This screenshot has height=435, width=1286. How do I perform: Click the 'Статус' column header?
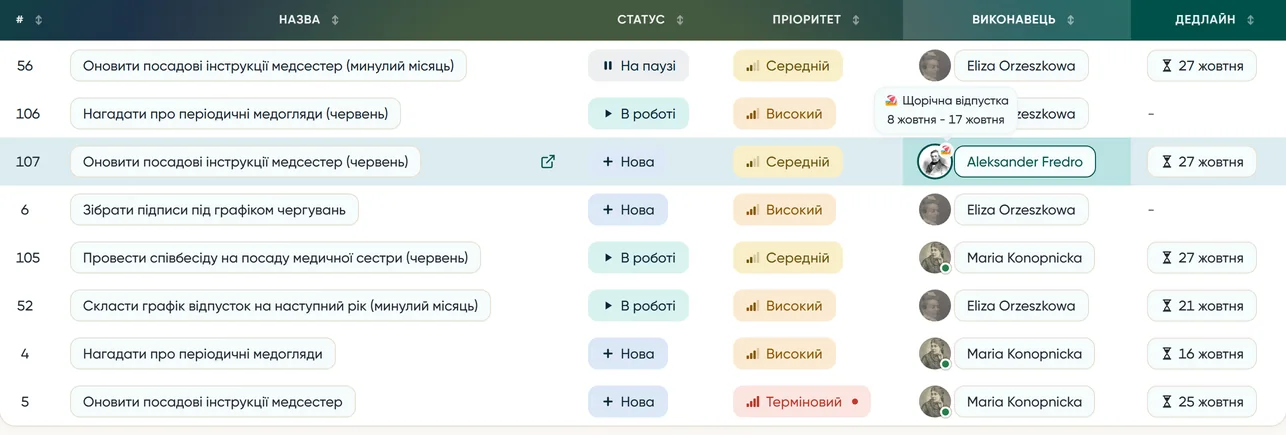coord(641,20)
